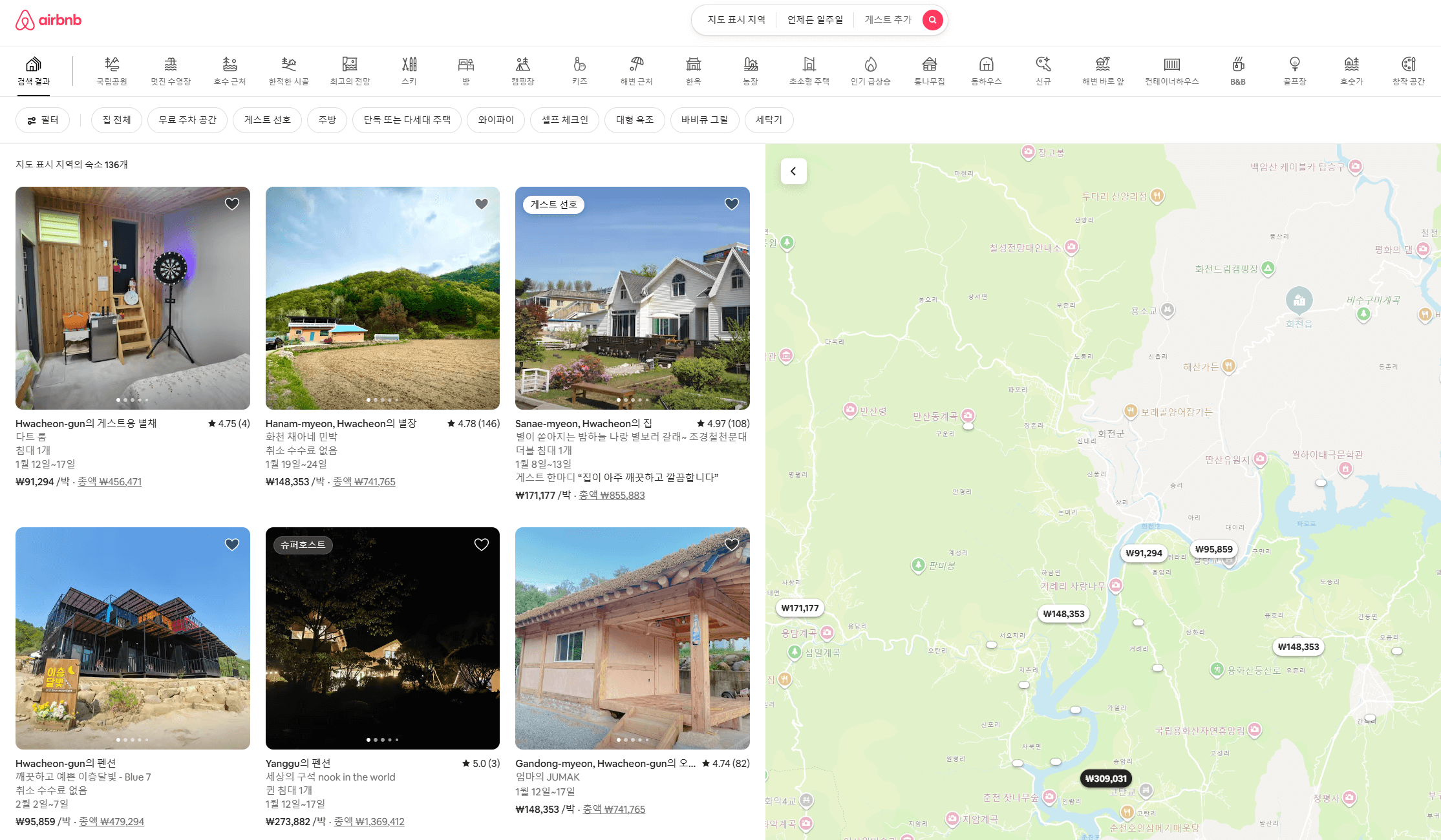This screenshot has width=1441, height=840.
Task: Open total price link ₩456,471
Action: pyautogui.click(x=109, y=482)
